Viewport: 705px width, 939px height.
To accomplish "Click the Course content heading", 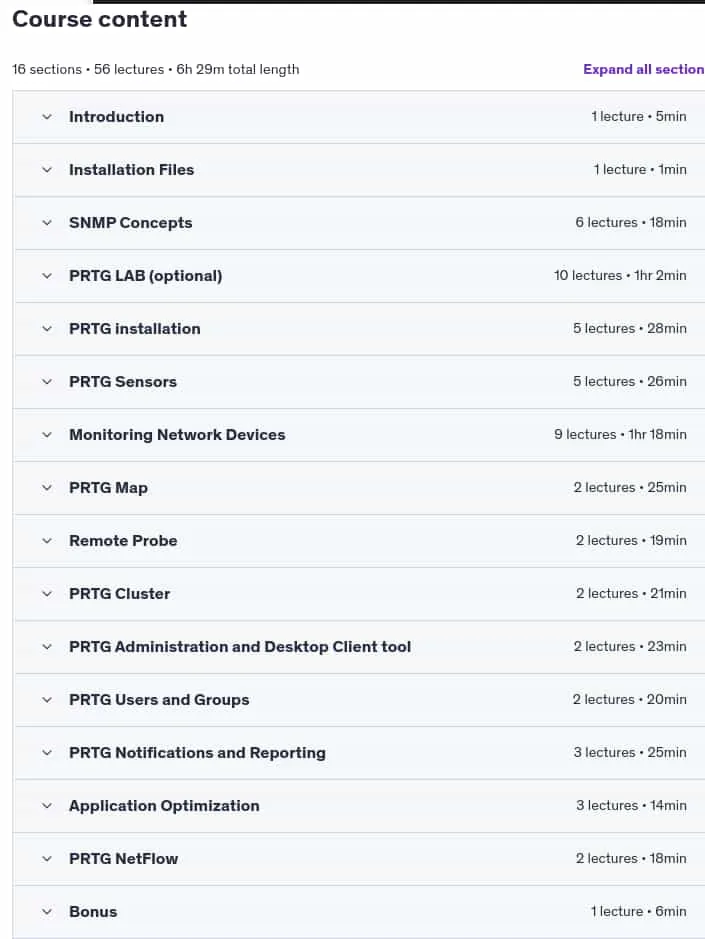I will tap(99, 19).
